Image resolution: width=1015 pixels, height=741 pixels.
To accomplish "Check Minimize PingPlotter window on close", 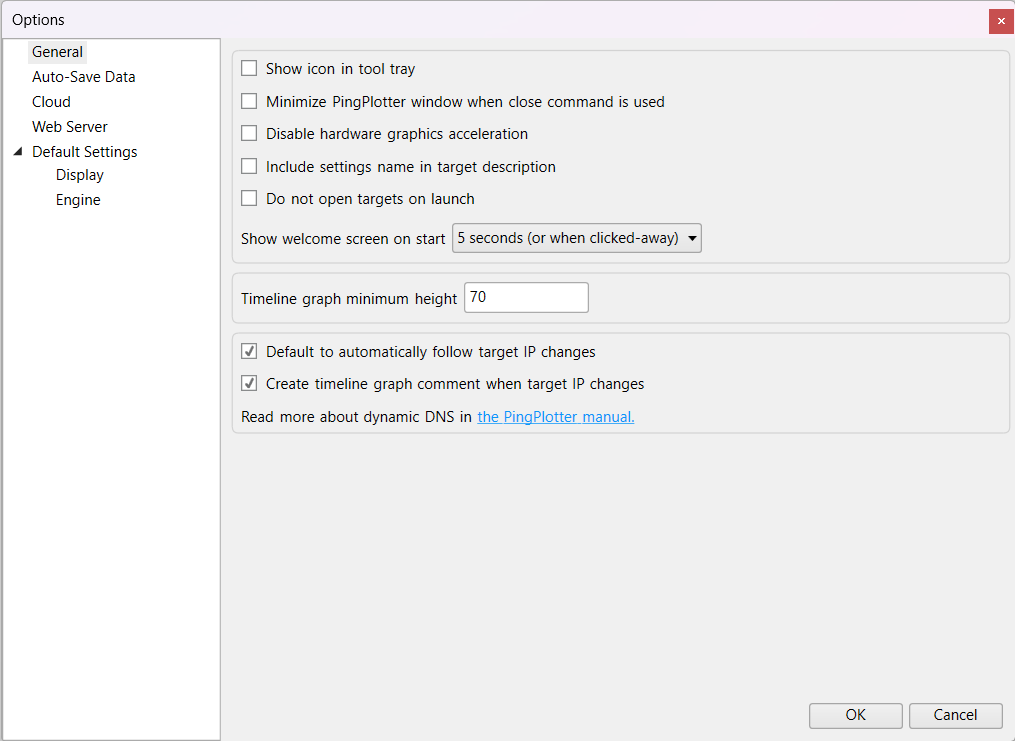I will pos(250,102).
